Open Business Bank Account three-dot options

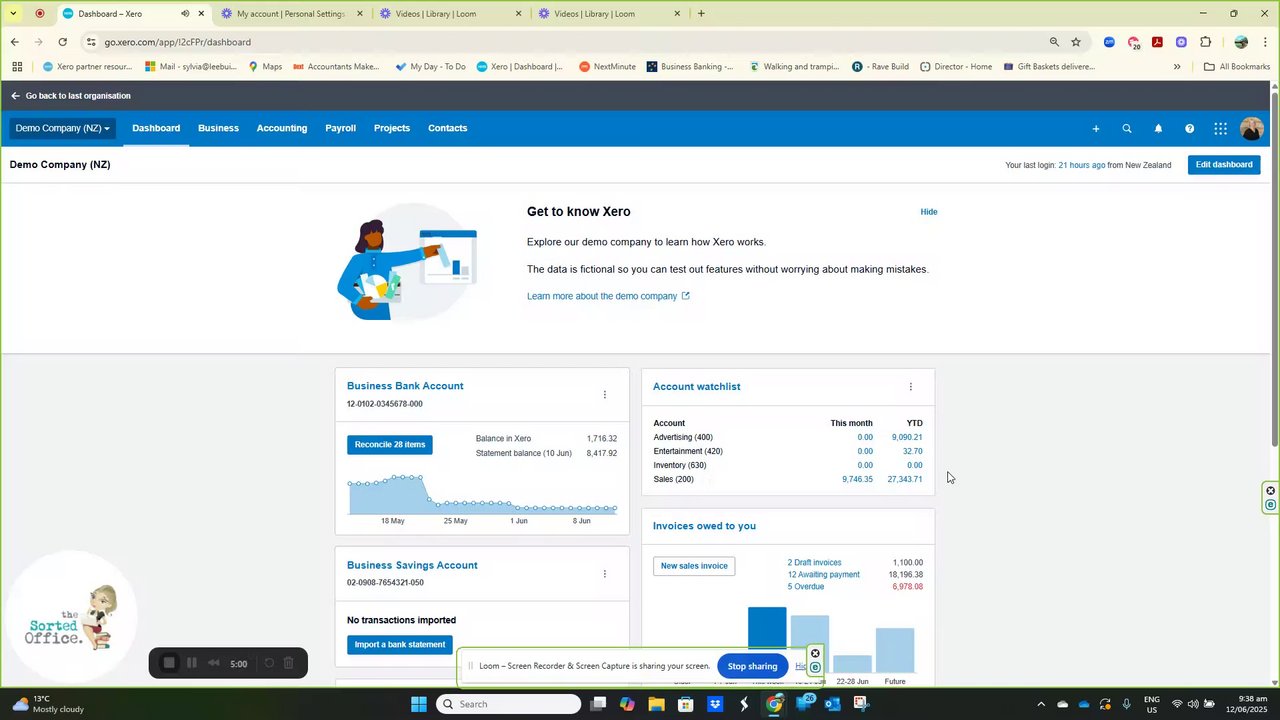pyautogui.click(x=604, y=395)
